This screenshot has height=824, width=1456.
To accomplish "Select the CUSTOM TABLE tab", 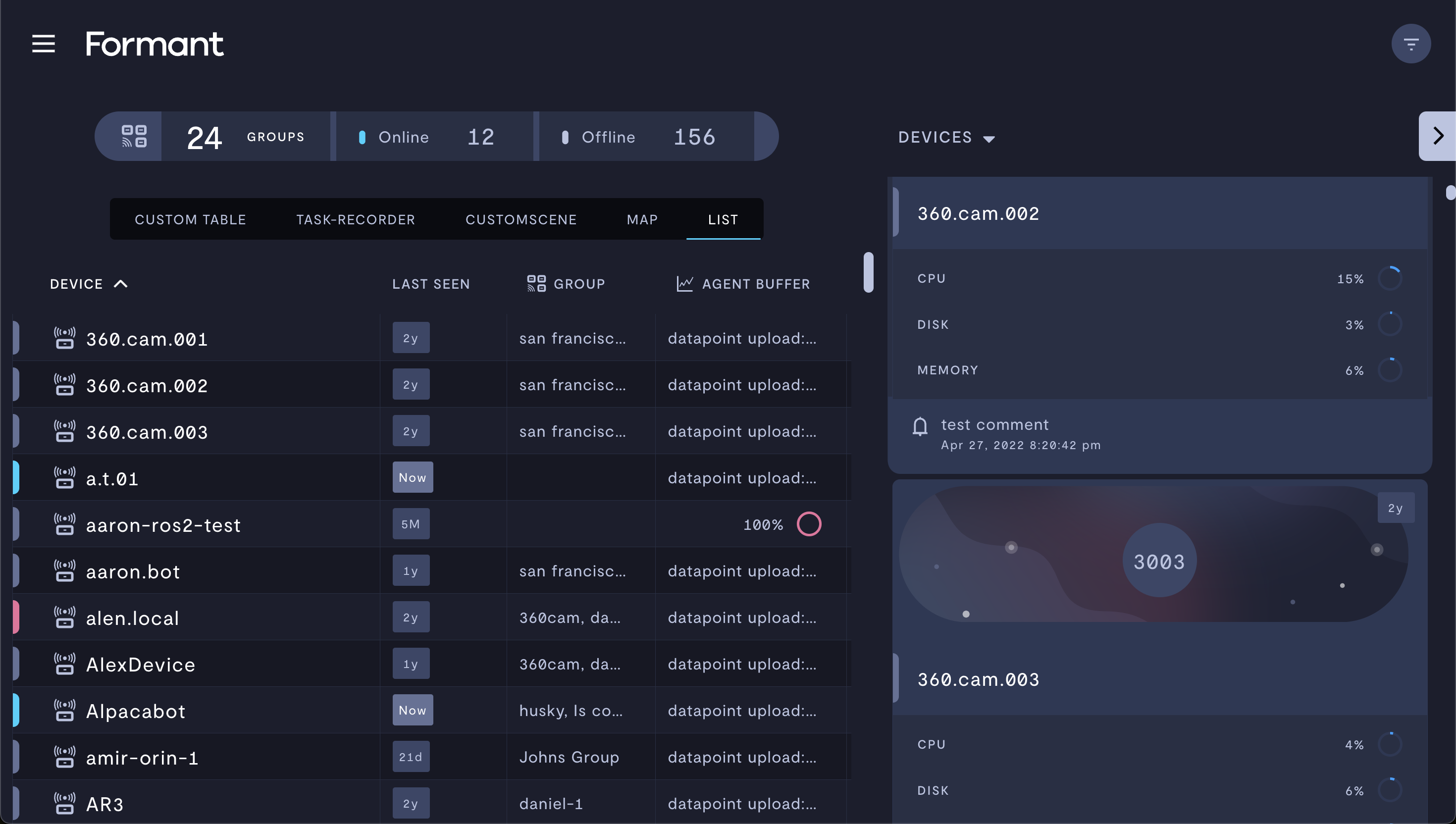I will (190, 218).
